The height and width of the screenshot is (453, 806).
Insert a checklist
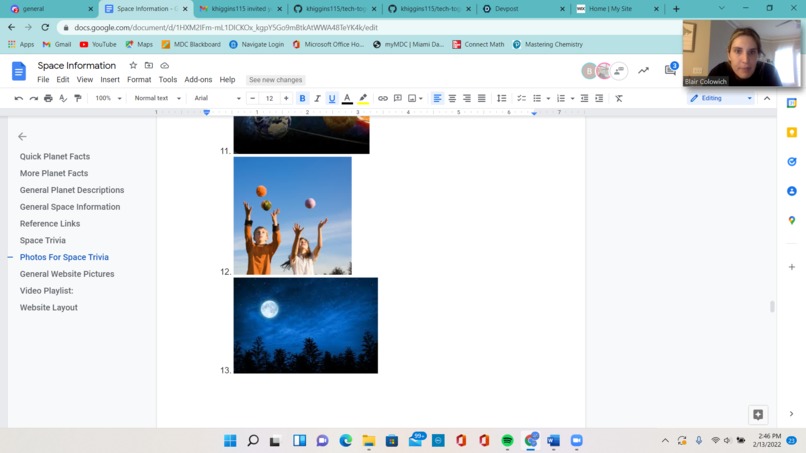pos(521,98)
